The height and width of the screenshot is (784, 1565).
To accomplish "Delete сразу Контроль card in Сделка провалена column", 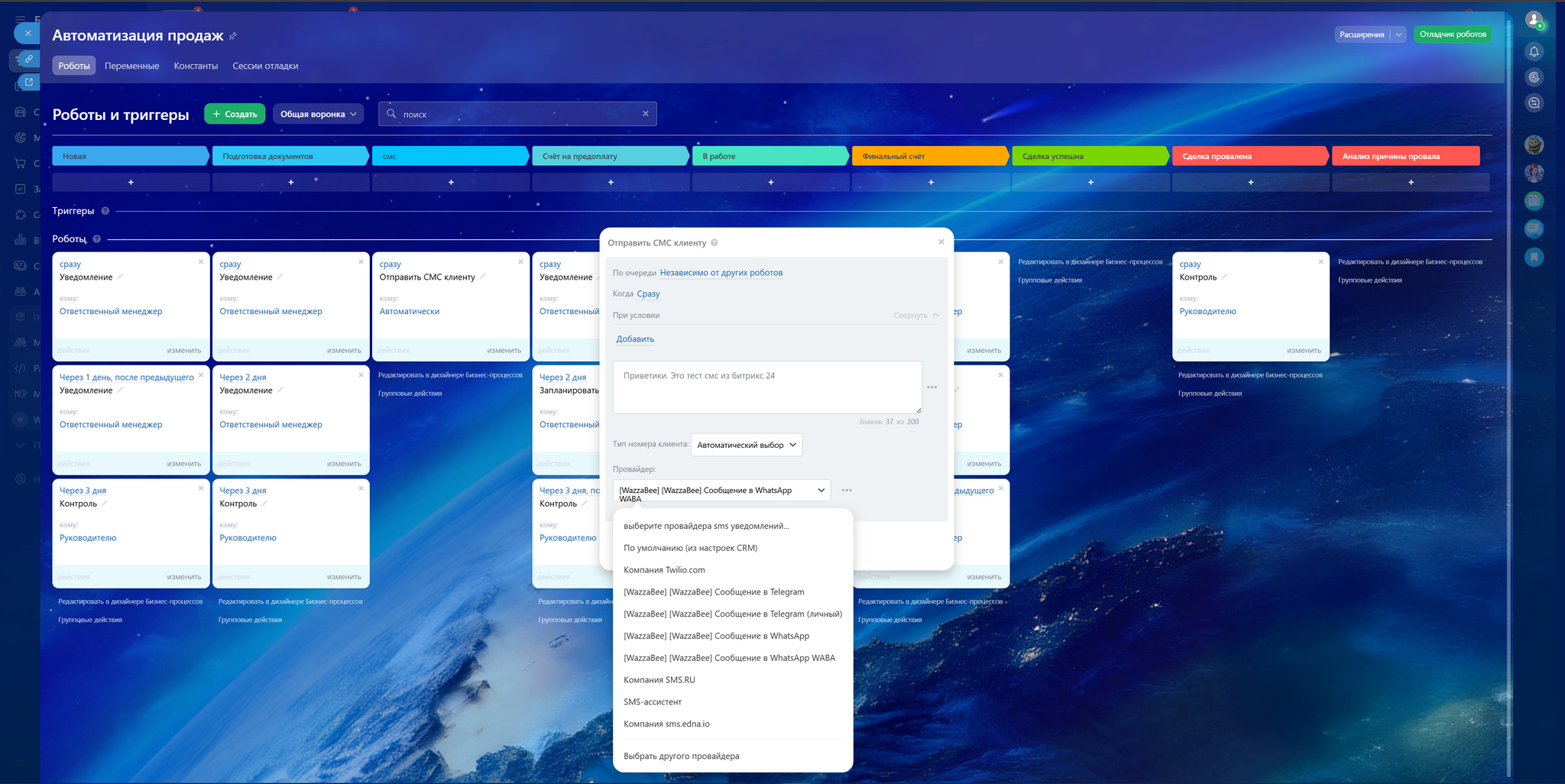I will (x=1320, y=262).
